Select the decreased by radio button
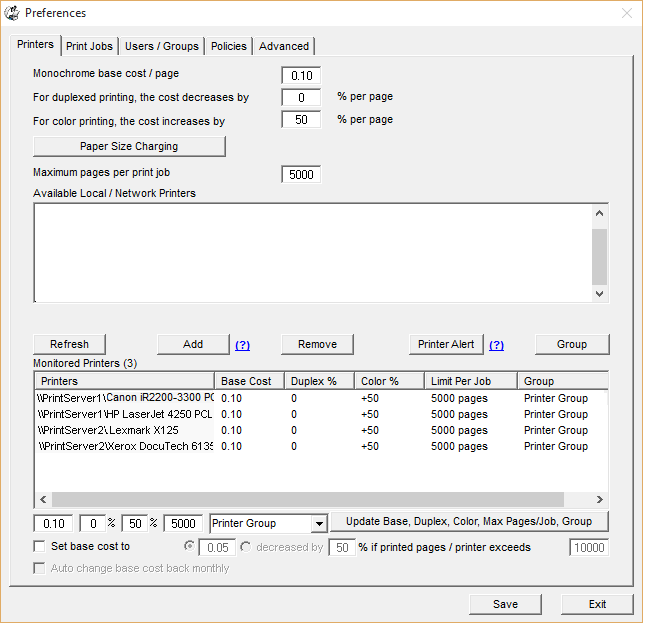The width and height of the screenshot is (645, 625). pos(246,547)
